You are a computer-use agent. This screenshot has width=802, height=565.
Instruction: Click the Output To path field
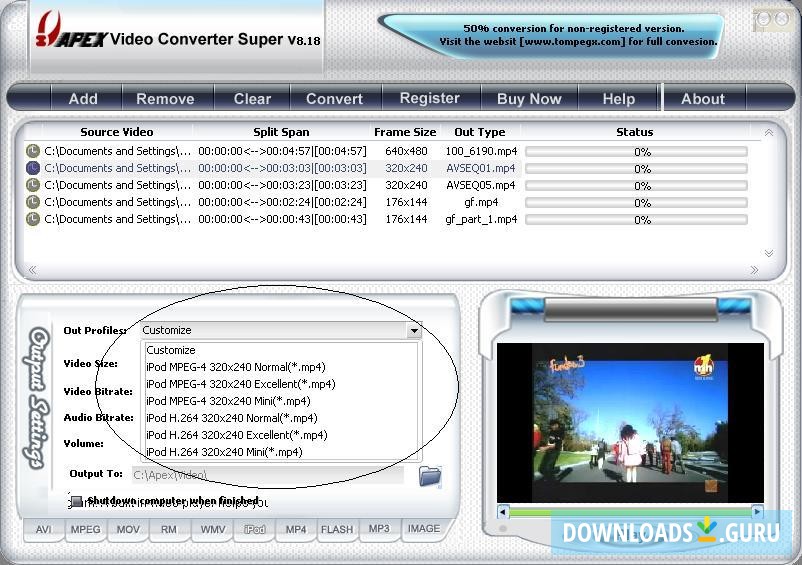(x=268, y=475)
